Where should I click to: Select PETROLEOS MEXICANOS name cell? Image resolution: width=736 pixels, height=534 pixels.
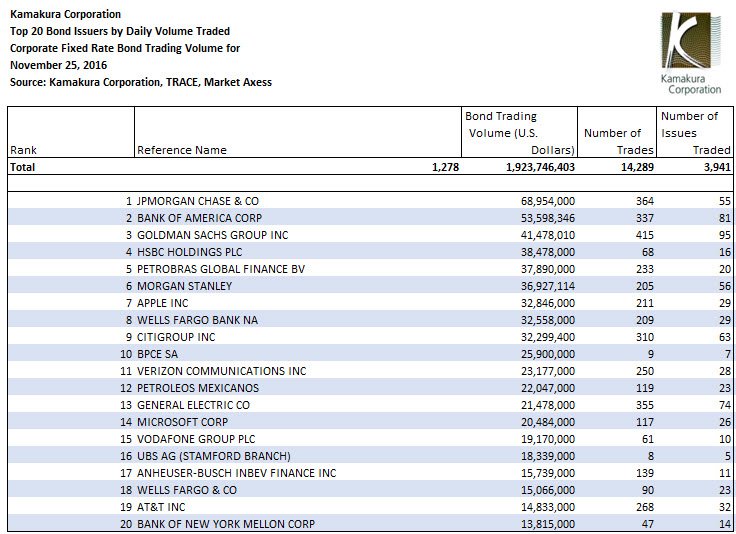click(x=198, y=388)
